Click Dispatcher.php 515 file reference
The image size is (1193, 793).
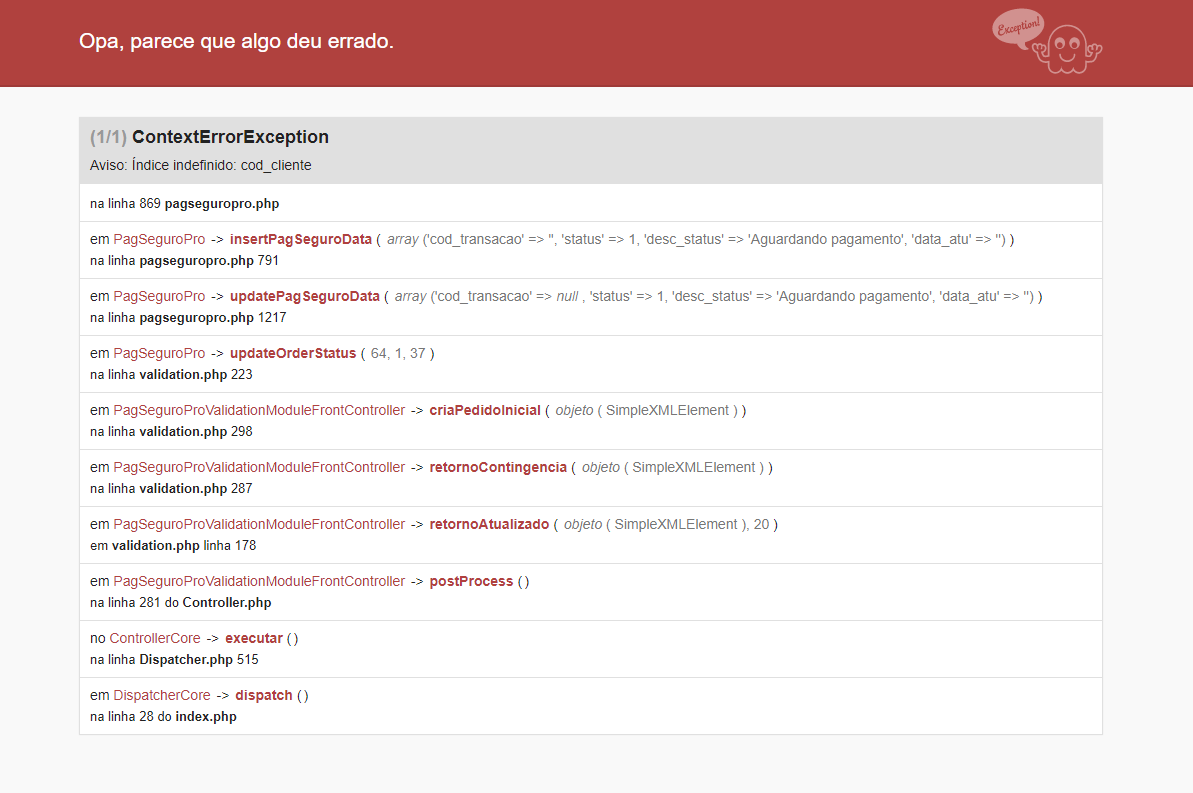[x=199, y=660]
